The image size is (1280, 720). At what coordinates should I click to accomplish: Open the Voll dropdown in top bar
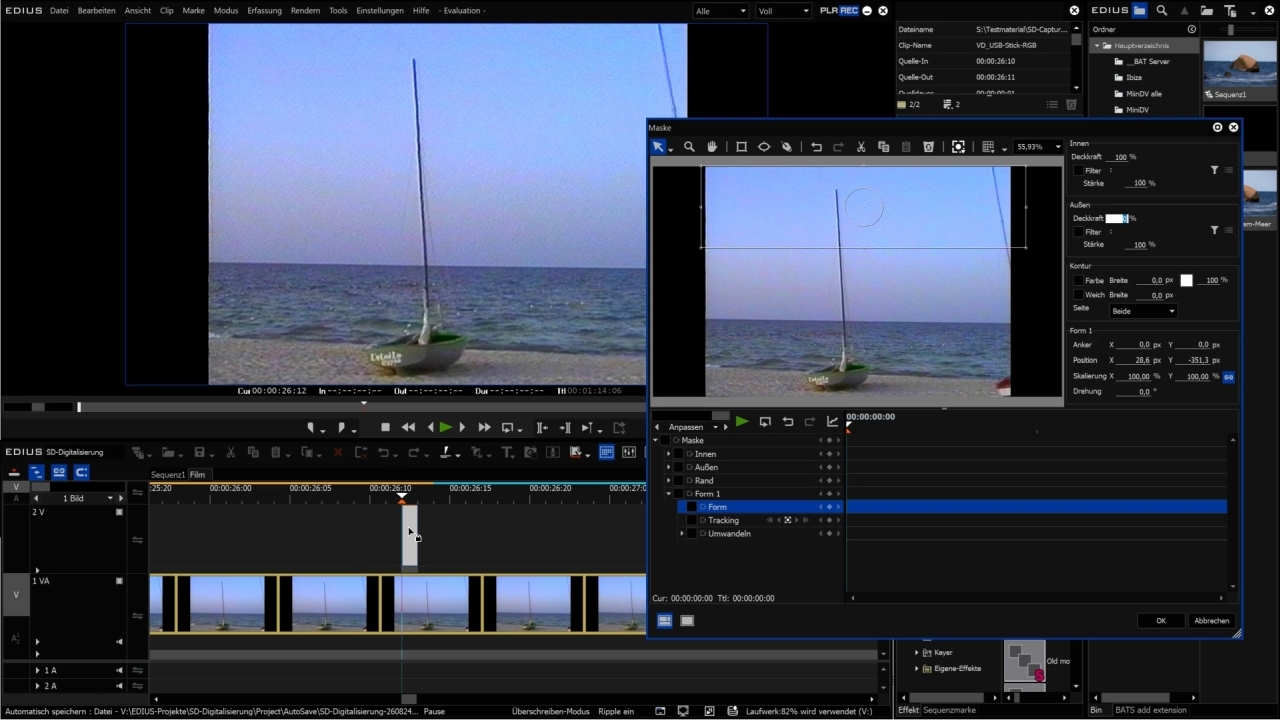(784, 10)
